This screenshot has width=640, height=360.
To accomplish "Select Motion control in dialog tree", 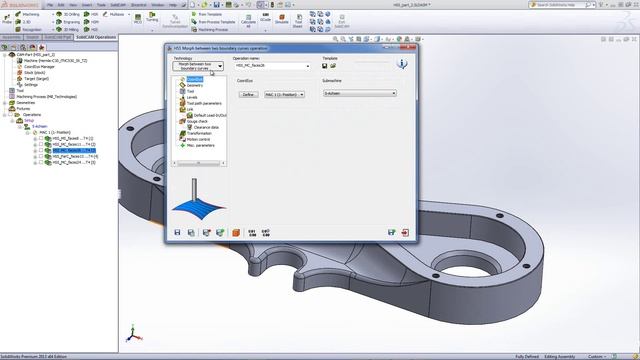I will tap(198, 139).
